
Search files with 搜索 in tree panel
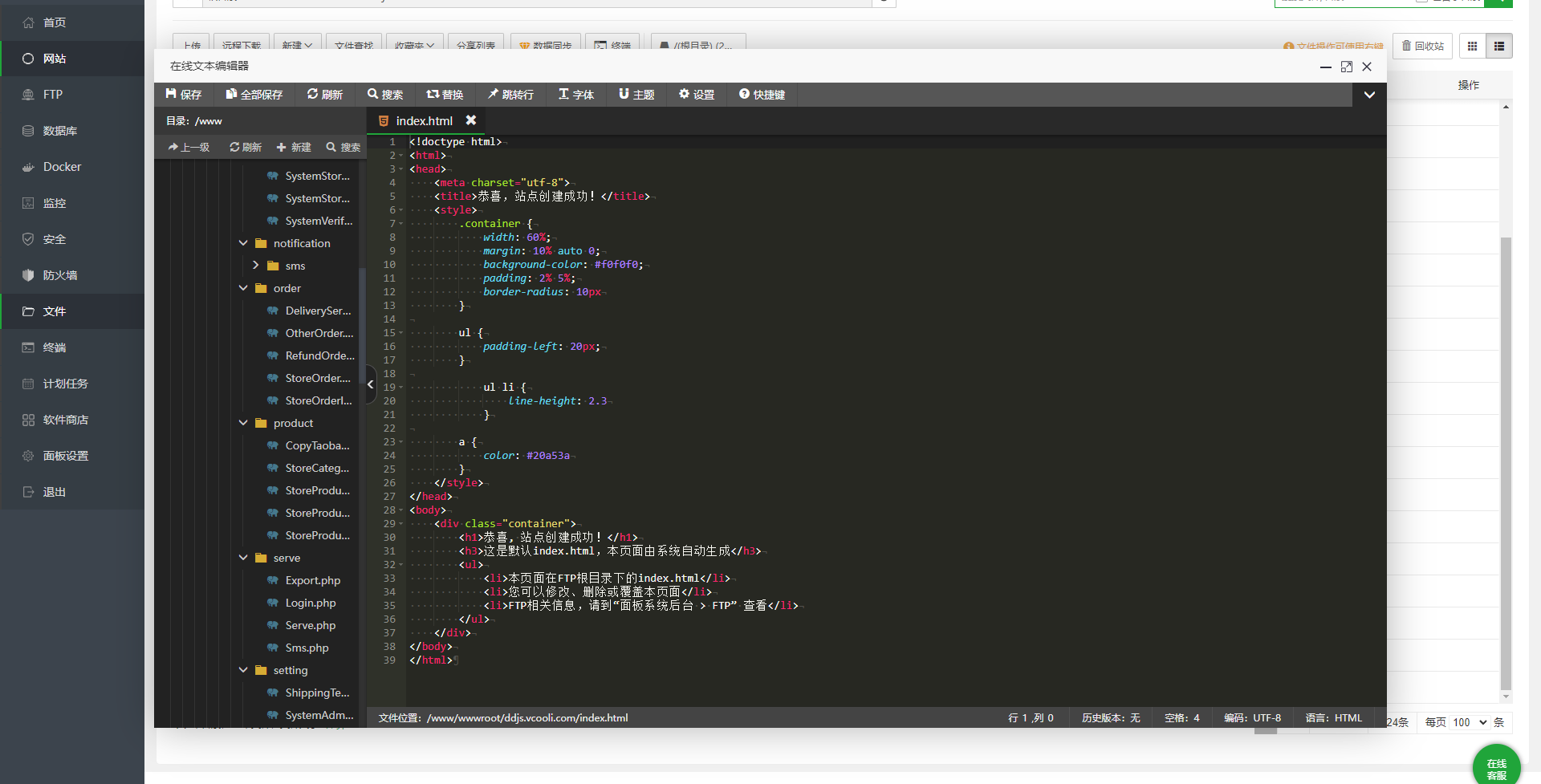tap(344, 148)
